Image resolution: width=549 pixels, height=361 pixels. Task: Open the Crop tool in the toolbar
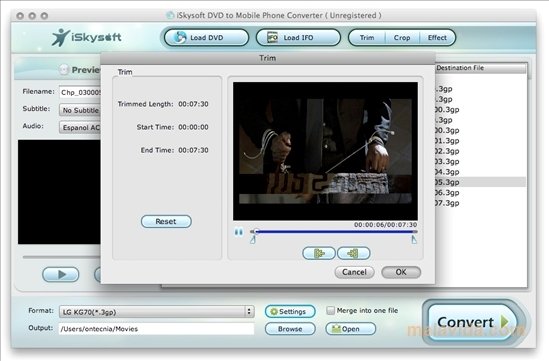(x=402, y=37)
